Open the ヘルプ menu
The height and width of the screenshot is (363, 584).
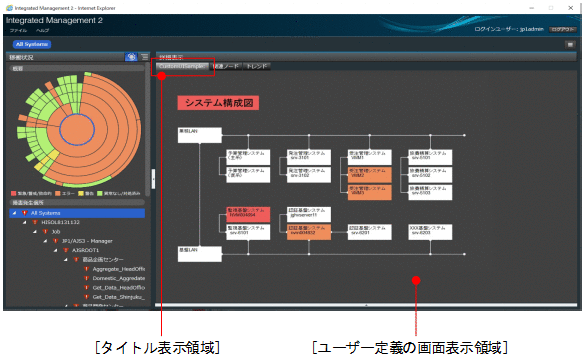pyautogui.click(x=42, y=31)
